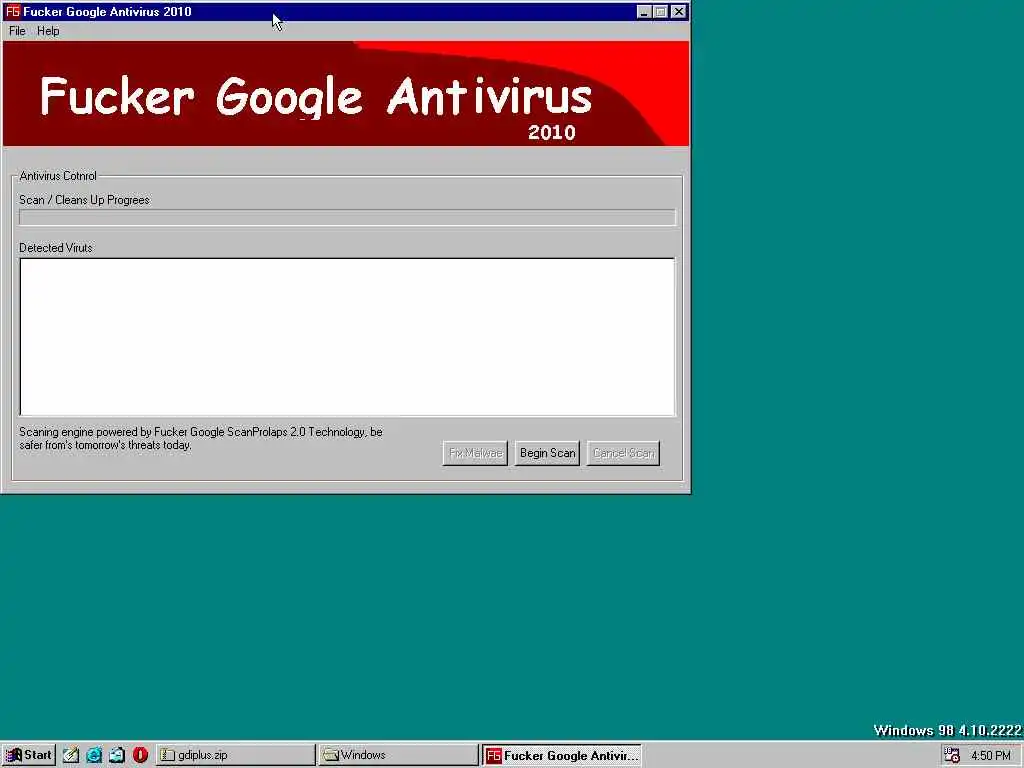Screen dimensions: 1024x768
Task: Close the antivirus window
Action: click(679, 12)
